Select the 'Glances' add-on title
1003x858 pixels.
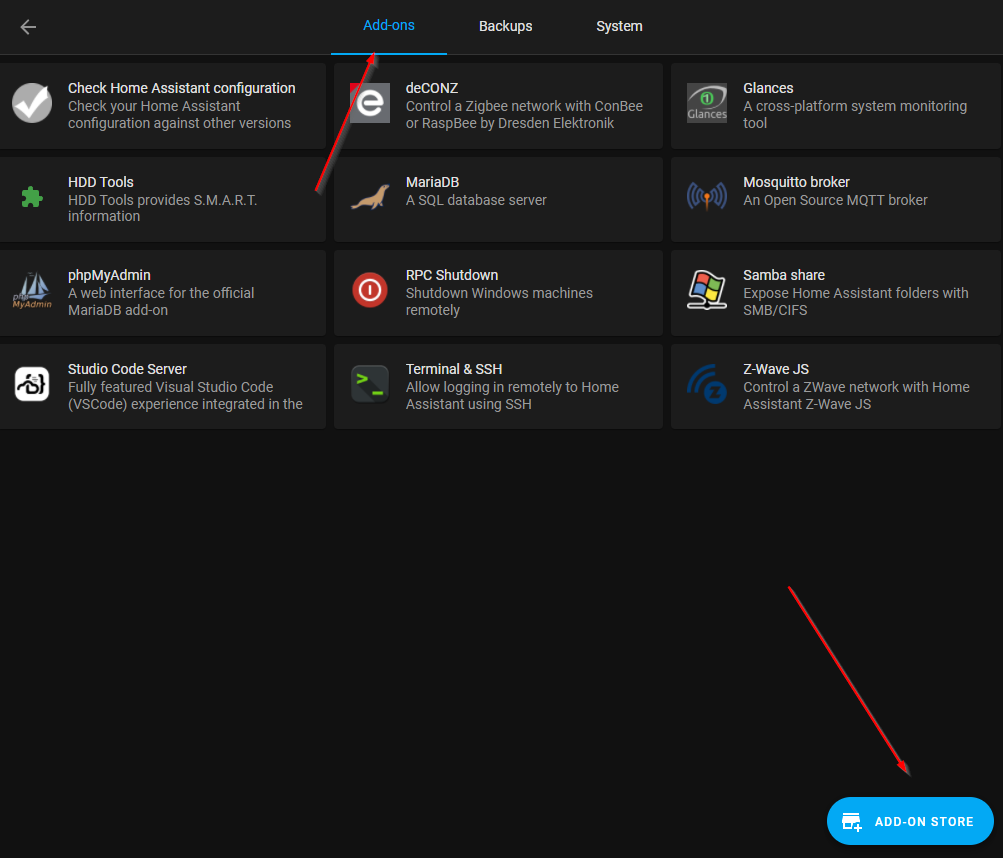pos(768,88)
